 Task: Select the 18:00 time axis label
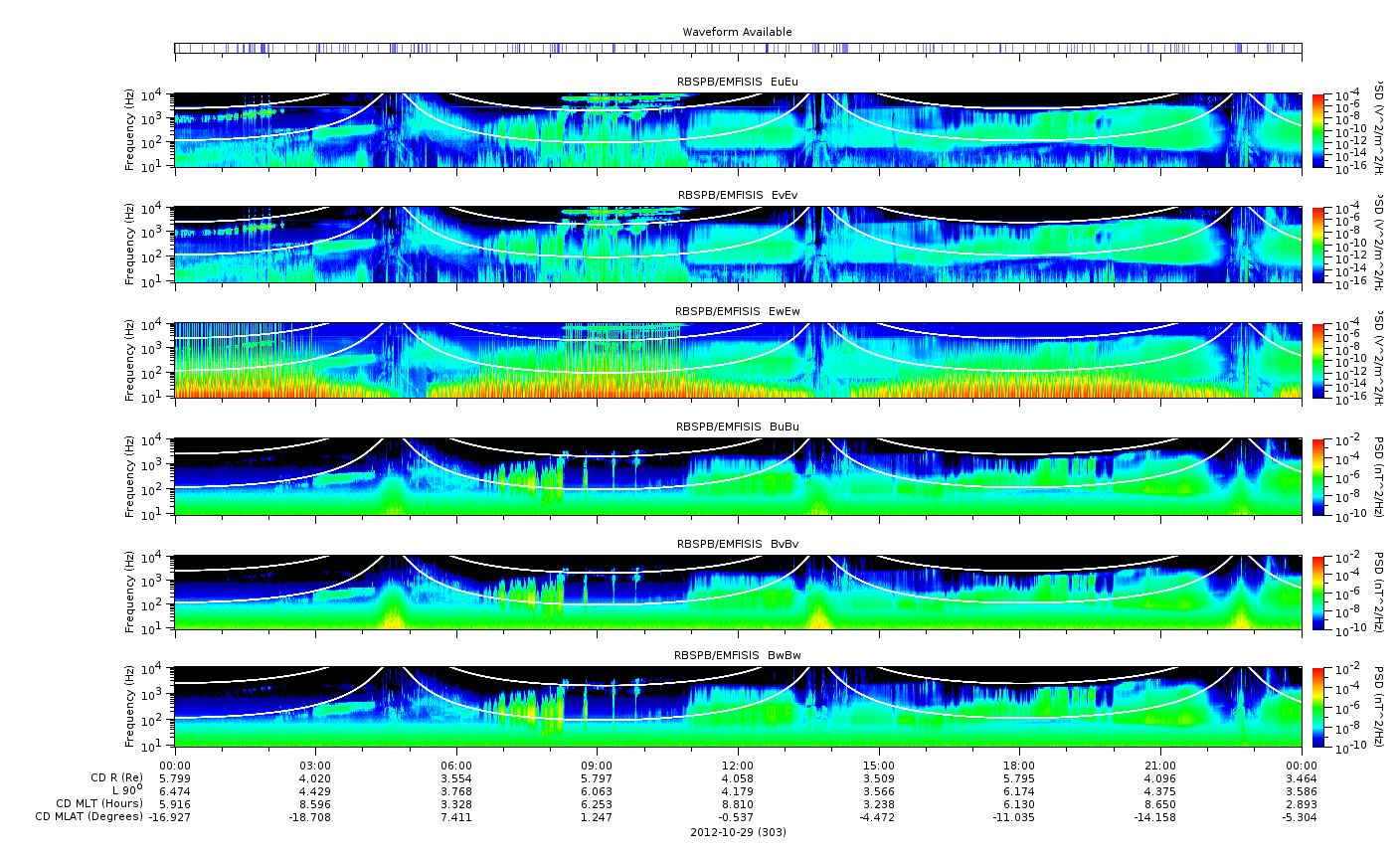(1019, 766)
